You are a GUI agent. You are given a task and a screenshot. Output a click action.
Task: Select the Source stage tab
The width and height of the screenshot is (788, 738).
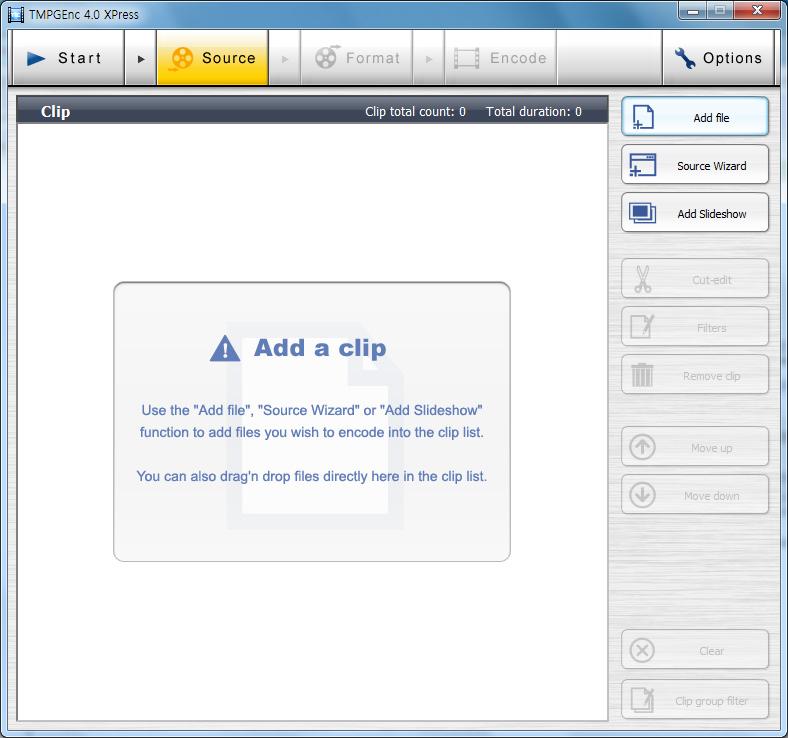(213, 58)
